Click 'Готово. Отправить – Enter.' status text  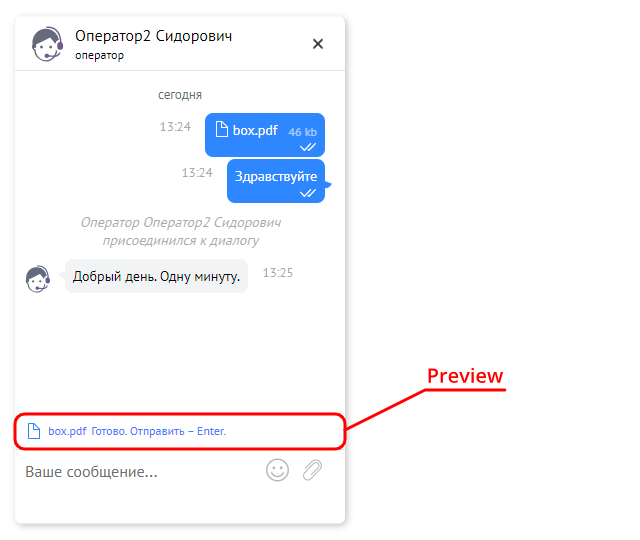pos(158,431)
